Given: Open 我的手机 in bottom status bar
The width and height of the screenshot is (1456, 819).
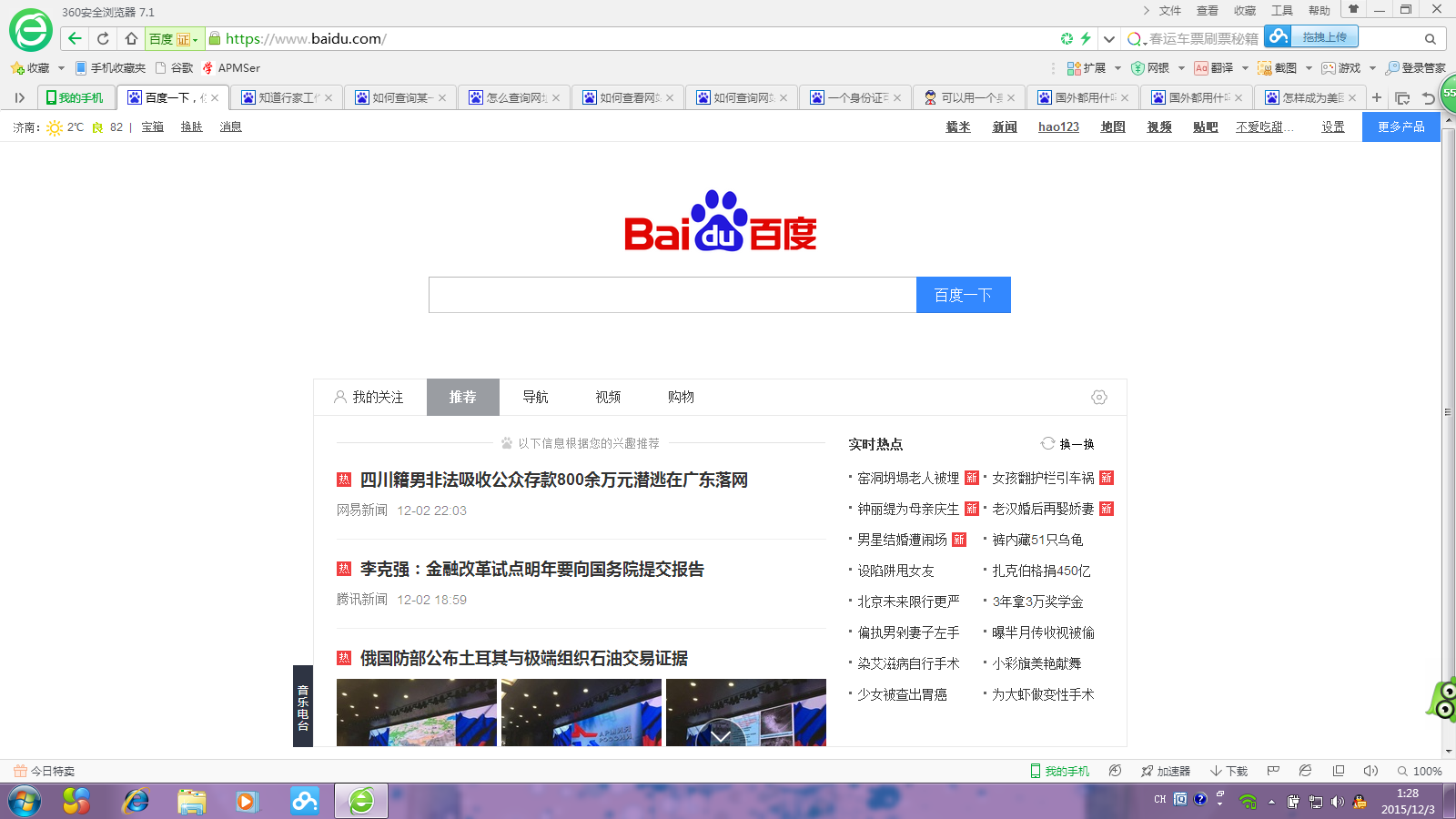Looking at the screenshot, I should click(1059, 771).
